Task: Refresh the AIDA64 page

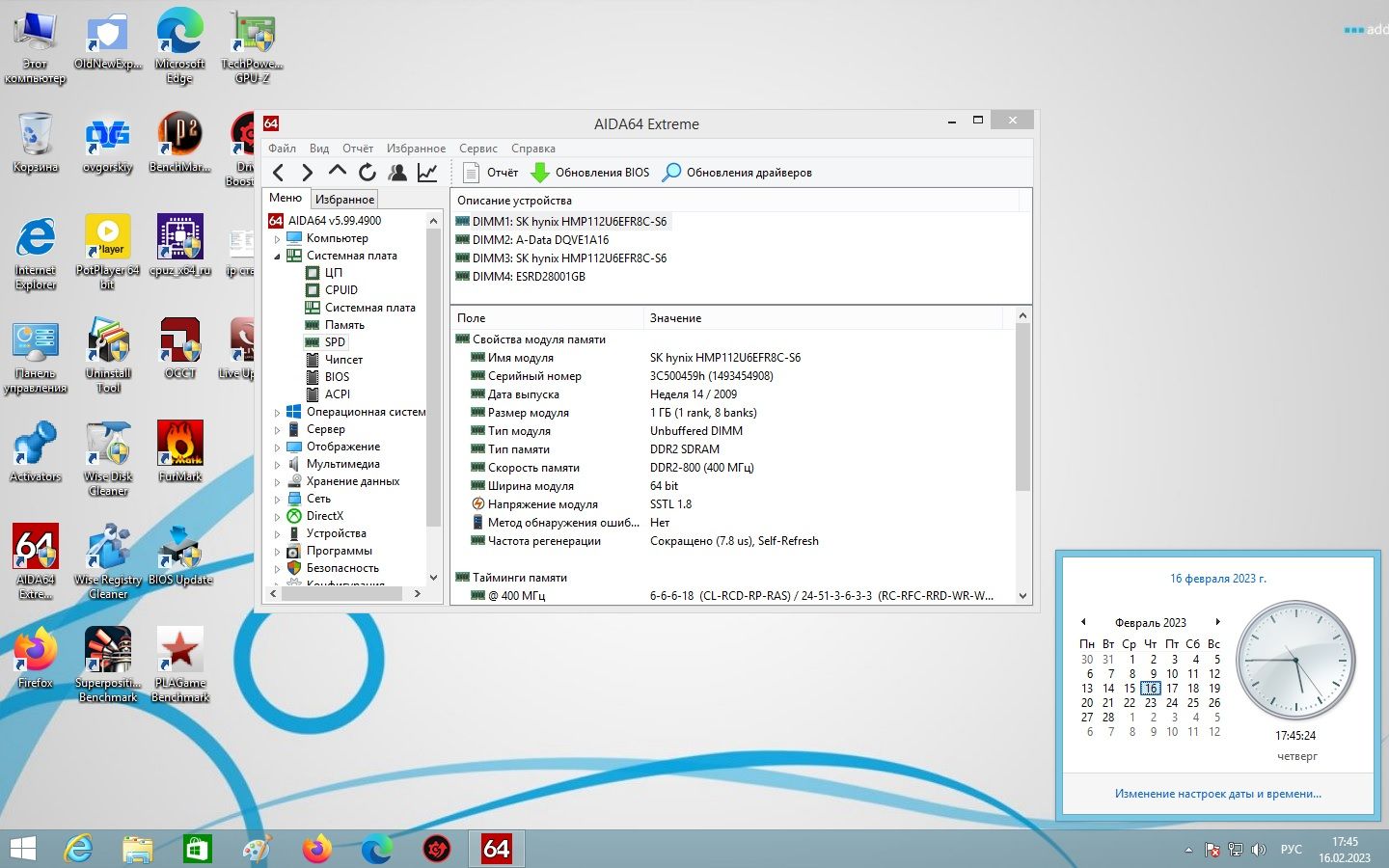Action: pos(367,173)
